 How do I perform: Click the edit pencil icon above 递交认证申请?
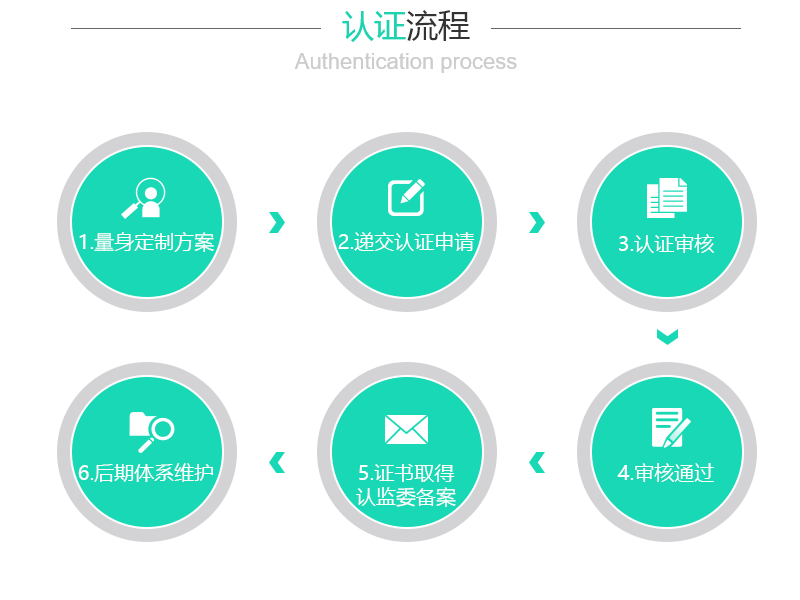point(406,197)
